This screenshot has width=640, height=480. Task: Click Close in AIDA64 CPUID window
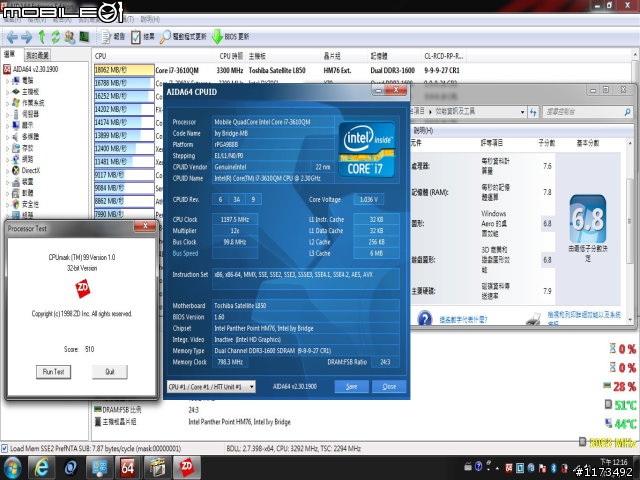point(389,386)
